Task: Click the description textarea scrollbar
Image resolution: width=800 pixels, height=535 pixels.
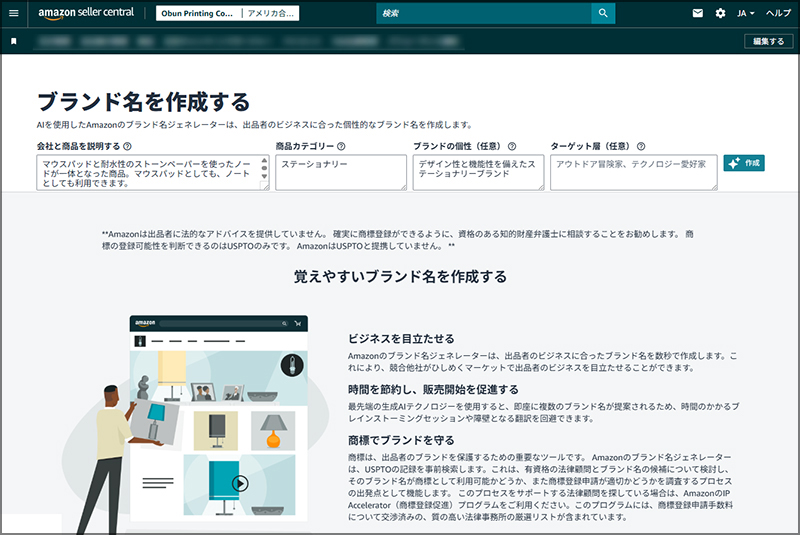Action: click(264, 169)
